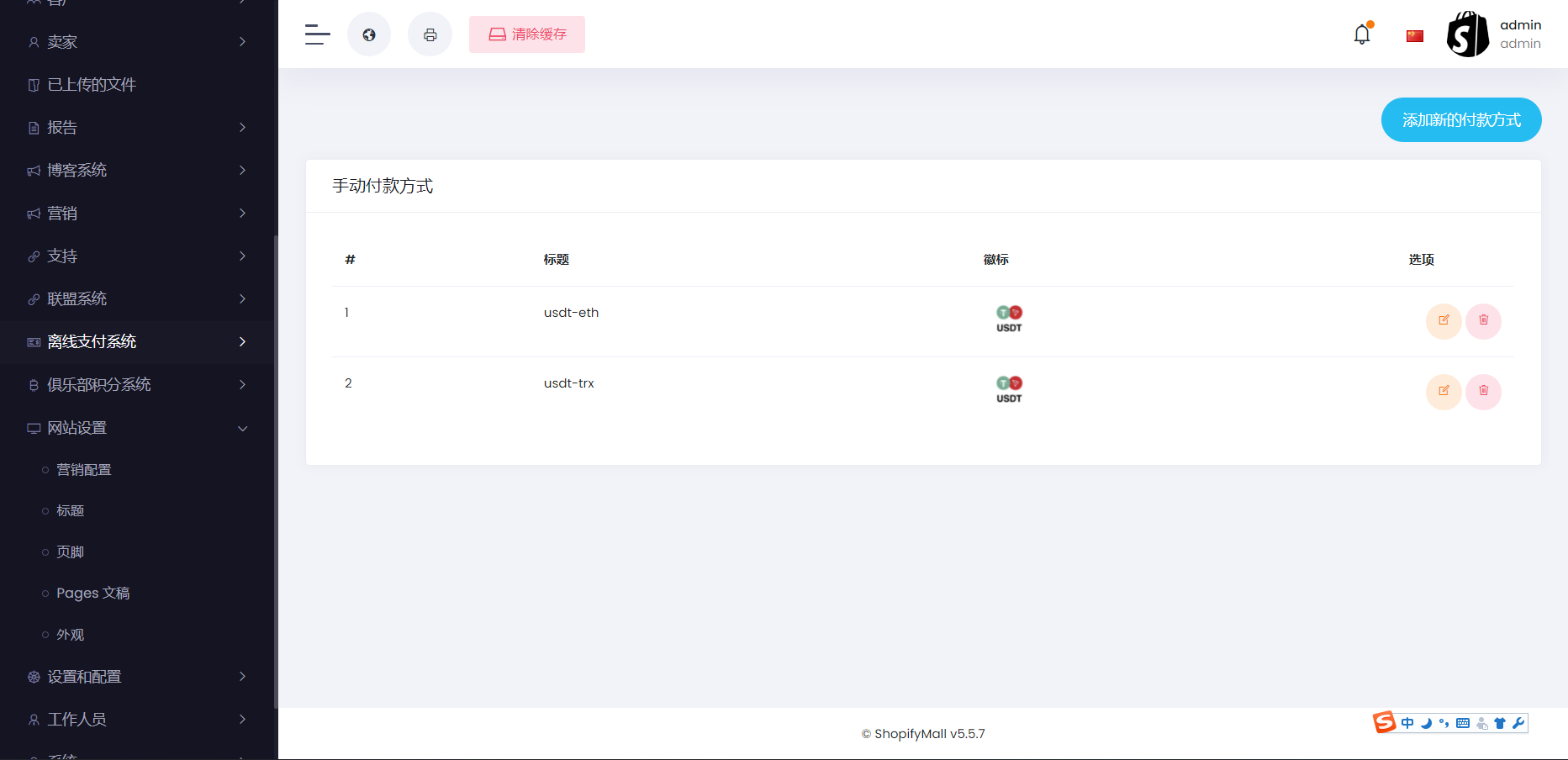The width and height of the screenshot is (1568, 760).
Task: Click the 网站设置 monitor icon
Action: pos(34,428)
